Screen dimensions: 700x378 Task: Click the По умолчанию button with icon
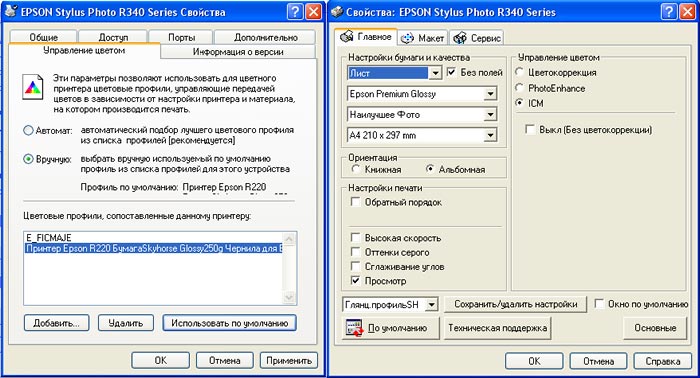pos(391,328)
